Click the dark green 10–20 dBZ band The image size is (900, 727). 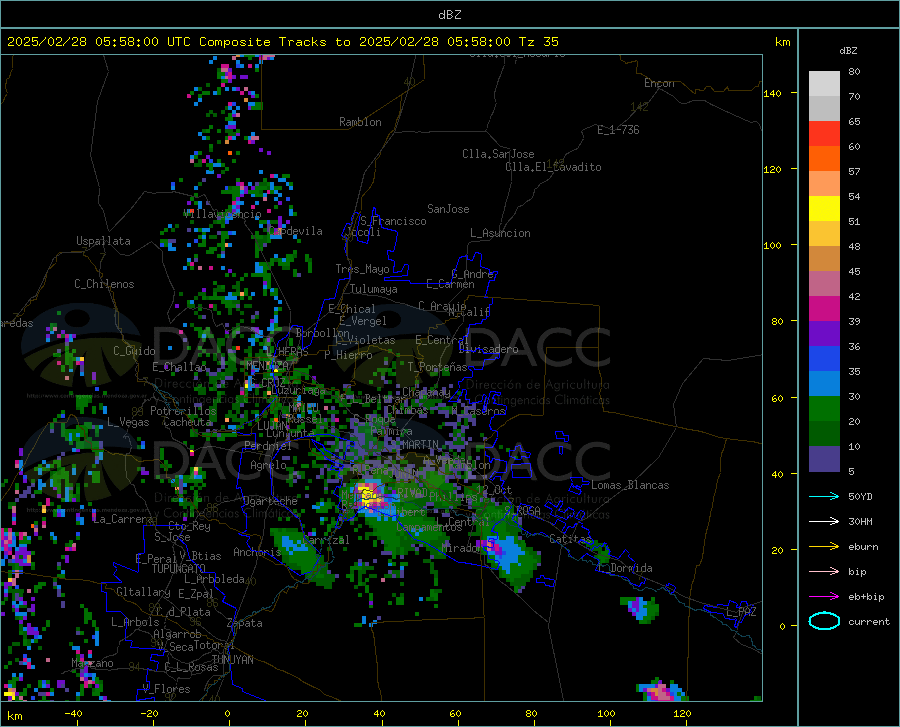tap(824, 434)
